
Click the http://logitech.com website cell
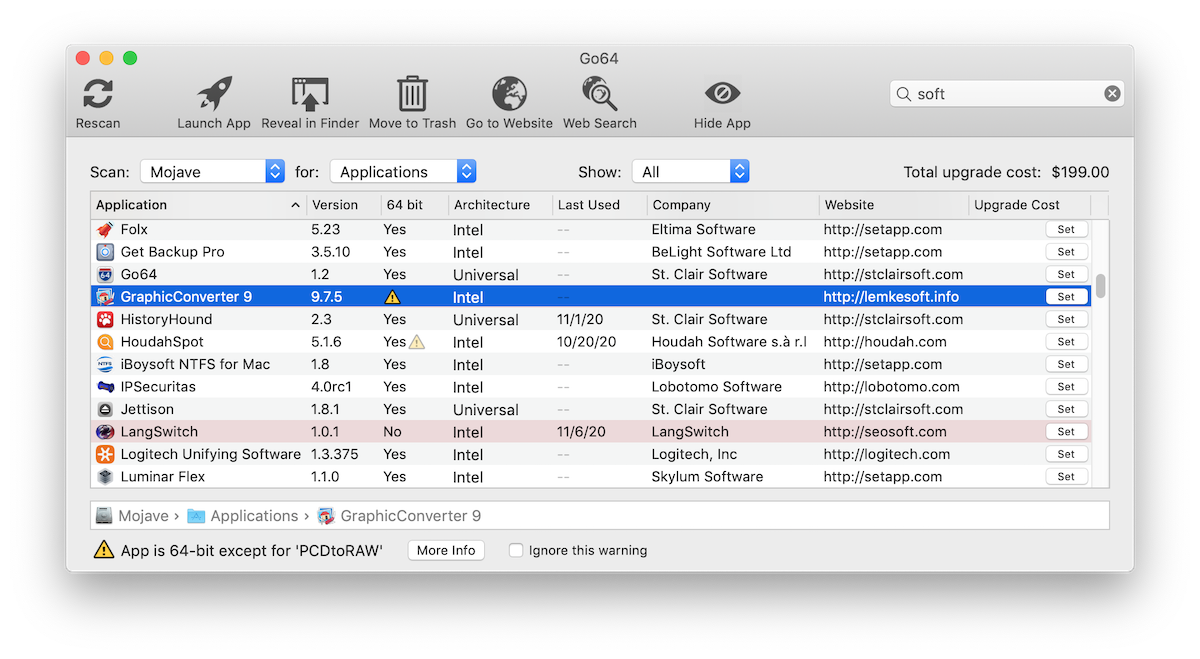click(887, 454)
